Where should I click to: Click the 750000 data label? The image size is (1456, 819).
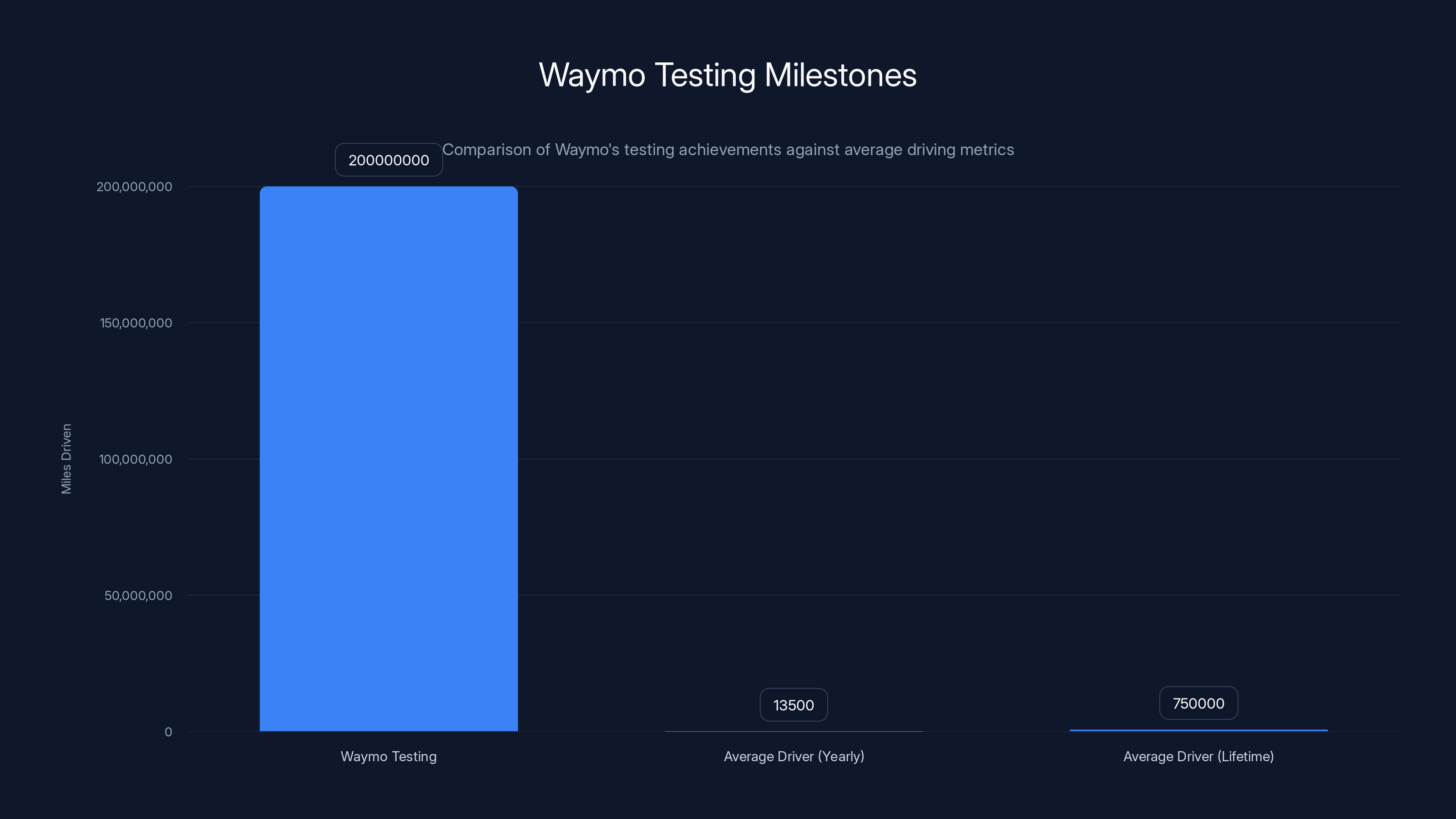tap(1198, 703)
